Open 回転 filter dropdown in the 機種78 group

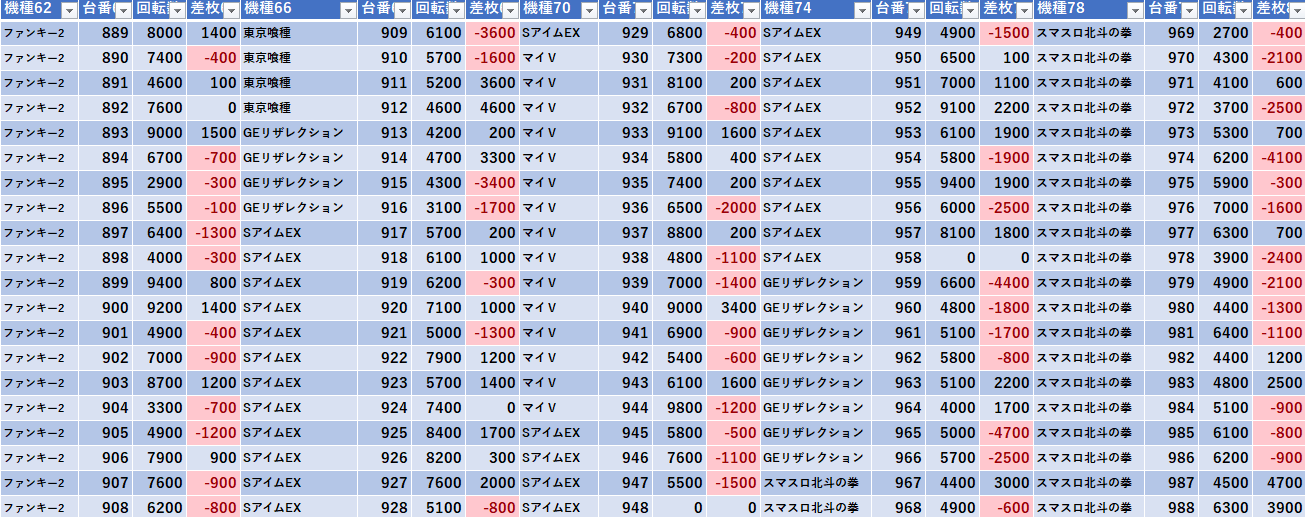[1243, 10]
